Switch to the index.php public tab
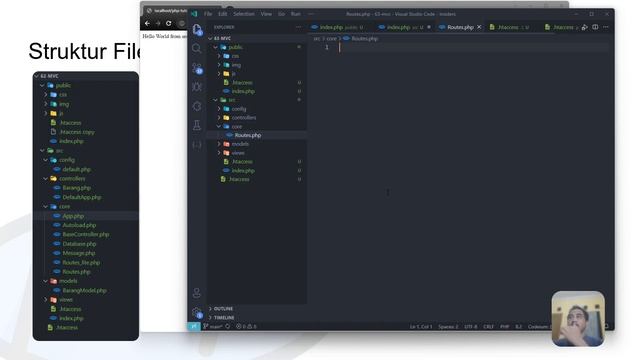Screen dimensions: 640x360 (x=338, y=27)
